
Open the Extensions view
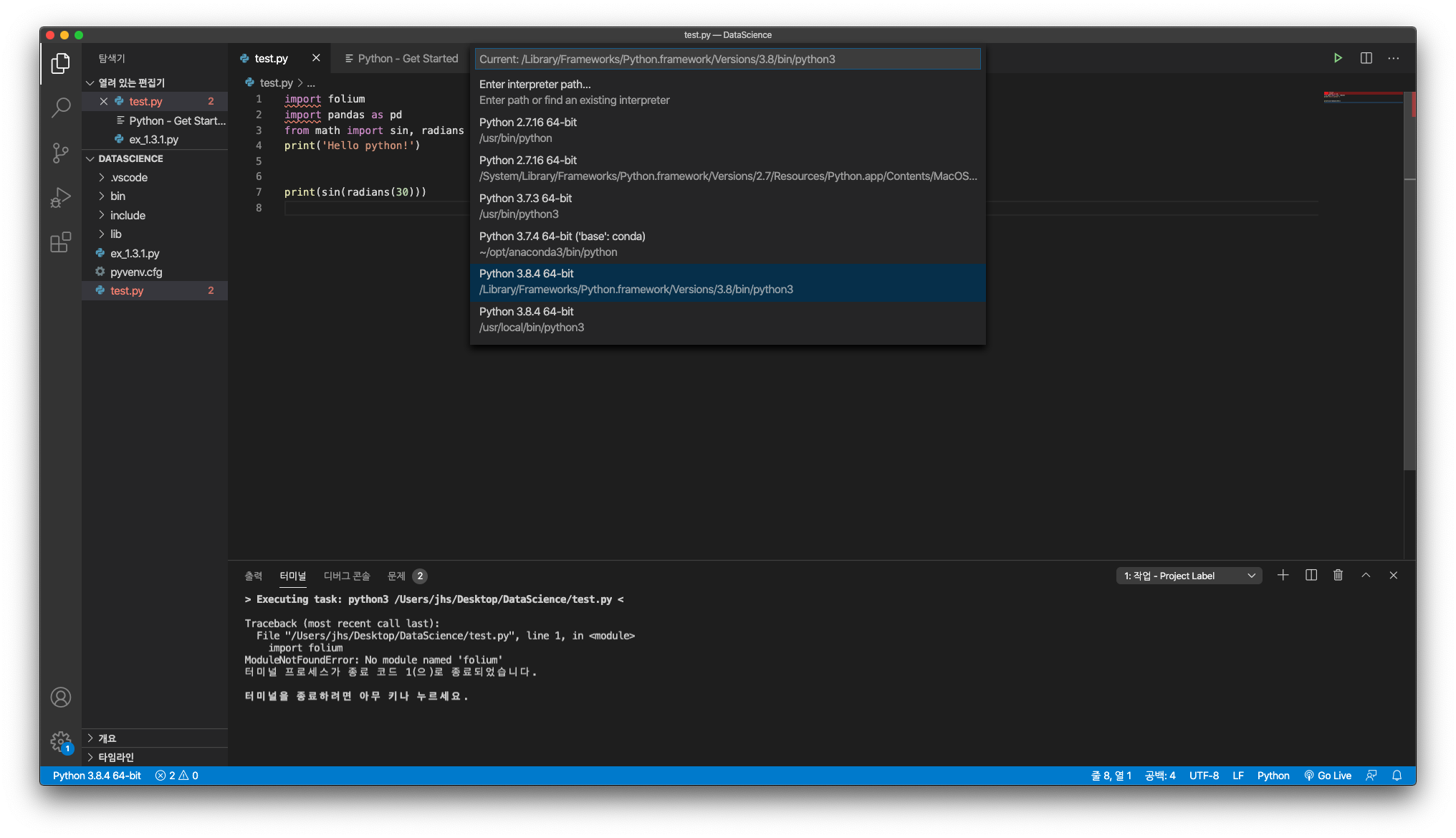tap(61, 242)
